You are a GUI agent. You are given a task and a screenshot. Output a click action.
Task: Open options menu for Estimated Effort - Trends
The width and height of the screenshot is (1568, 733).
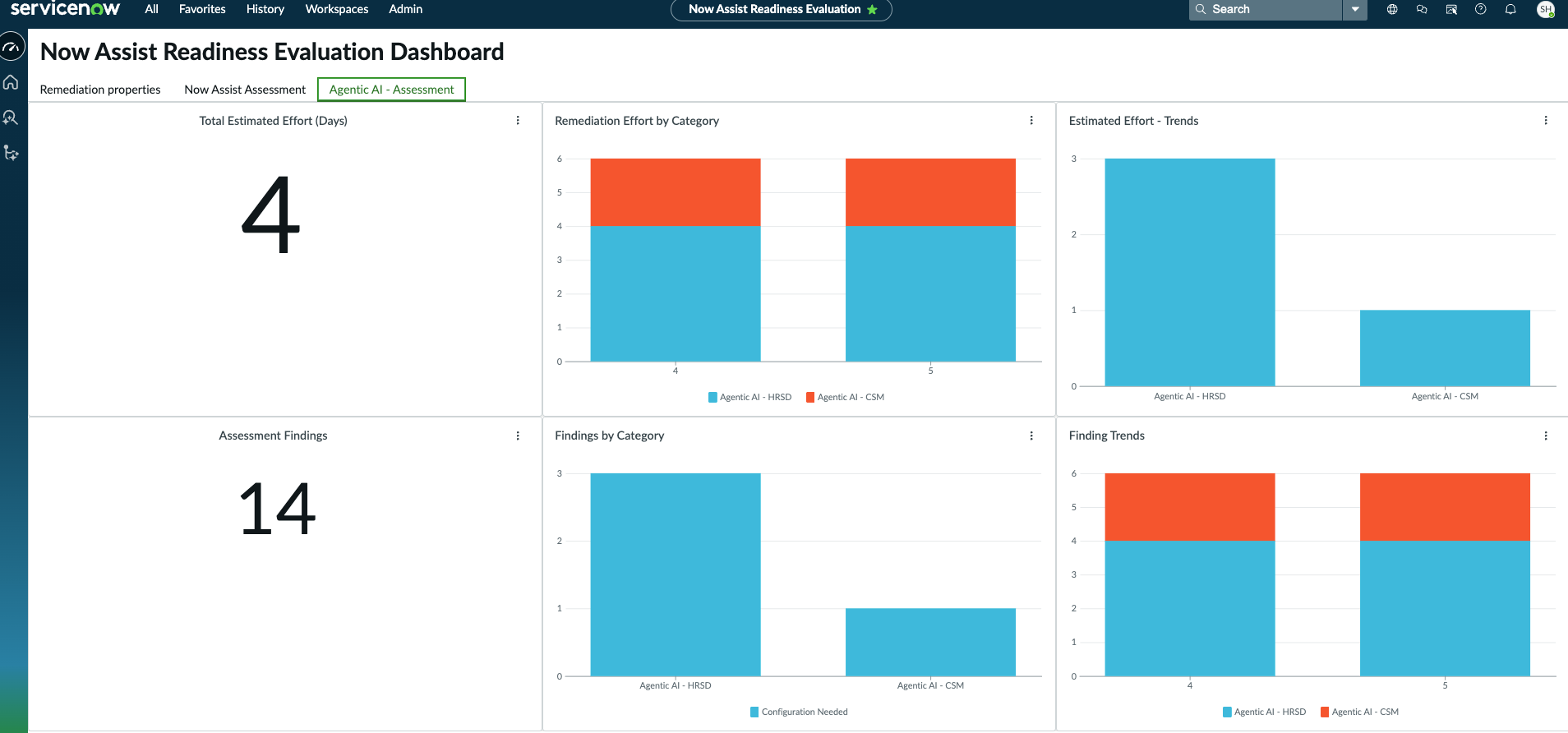[1546, 120]
